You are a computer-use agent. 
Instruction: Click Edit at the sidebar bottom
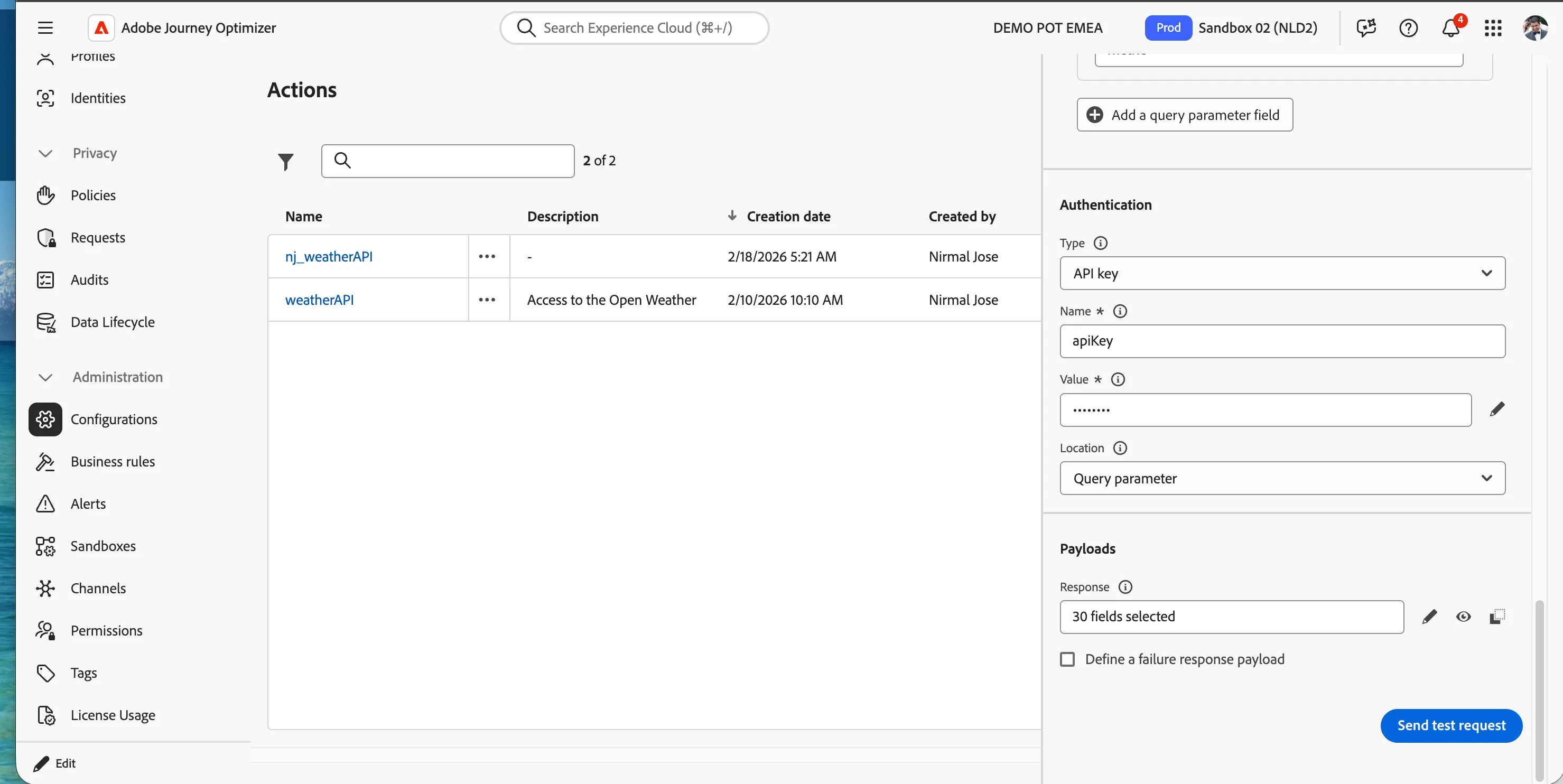[x=55, y=764]
